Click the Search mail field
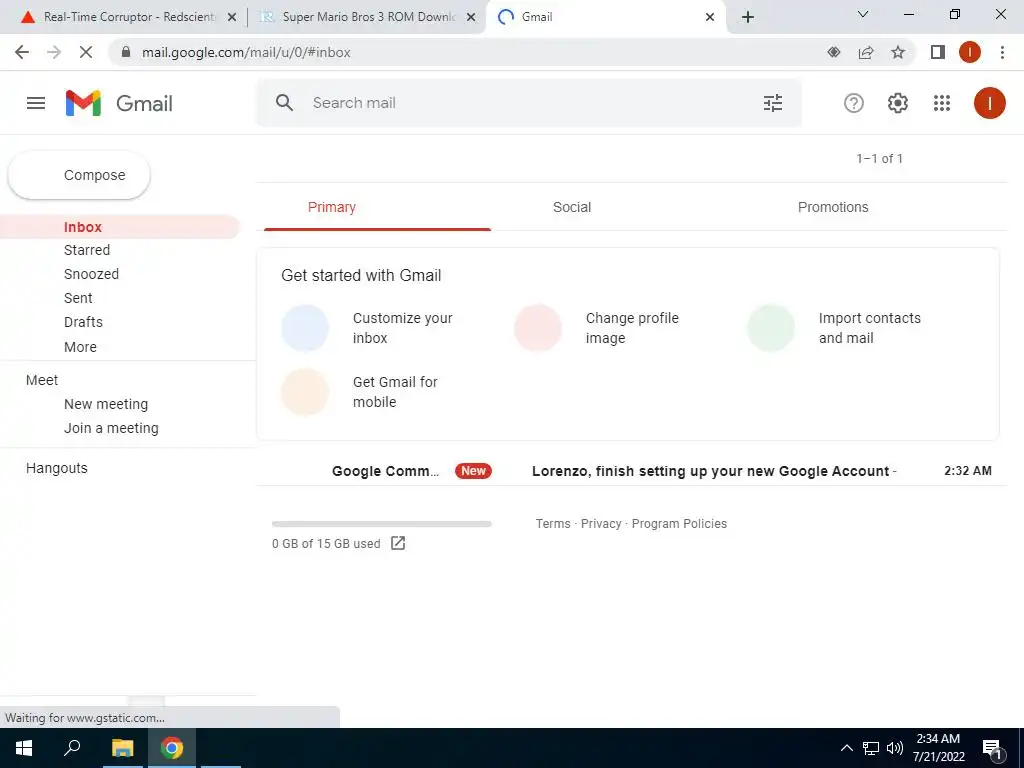1024x768 pixels. click(x=529, y=103)
